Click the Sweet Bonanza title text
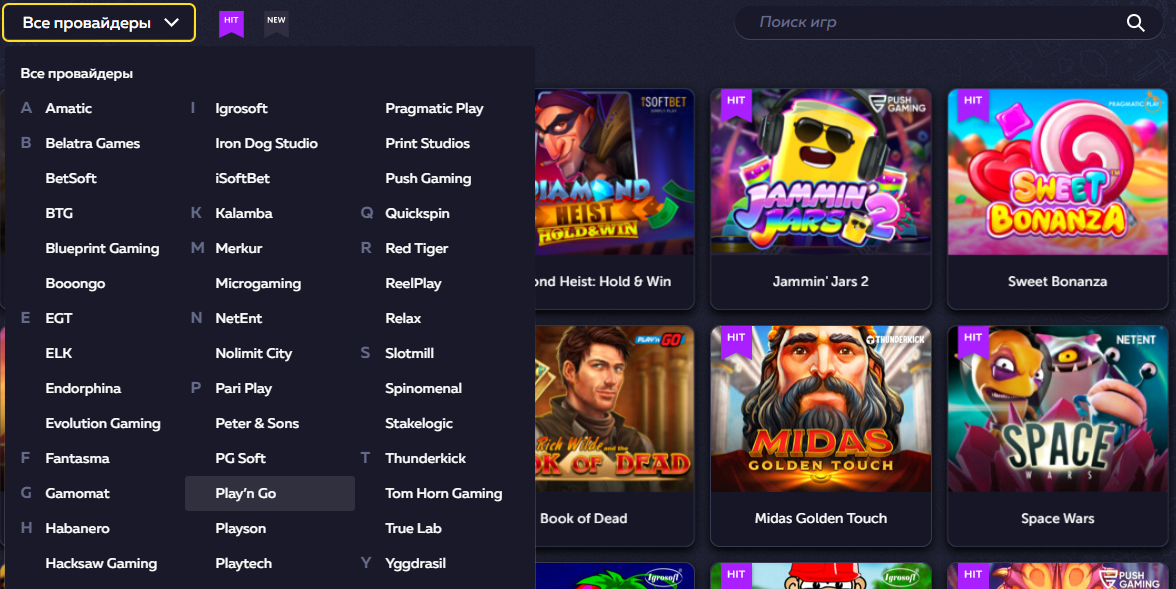Screen dimensions: 1176x589 click(x=1058, y=281)
